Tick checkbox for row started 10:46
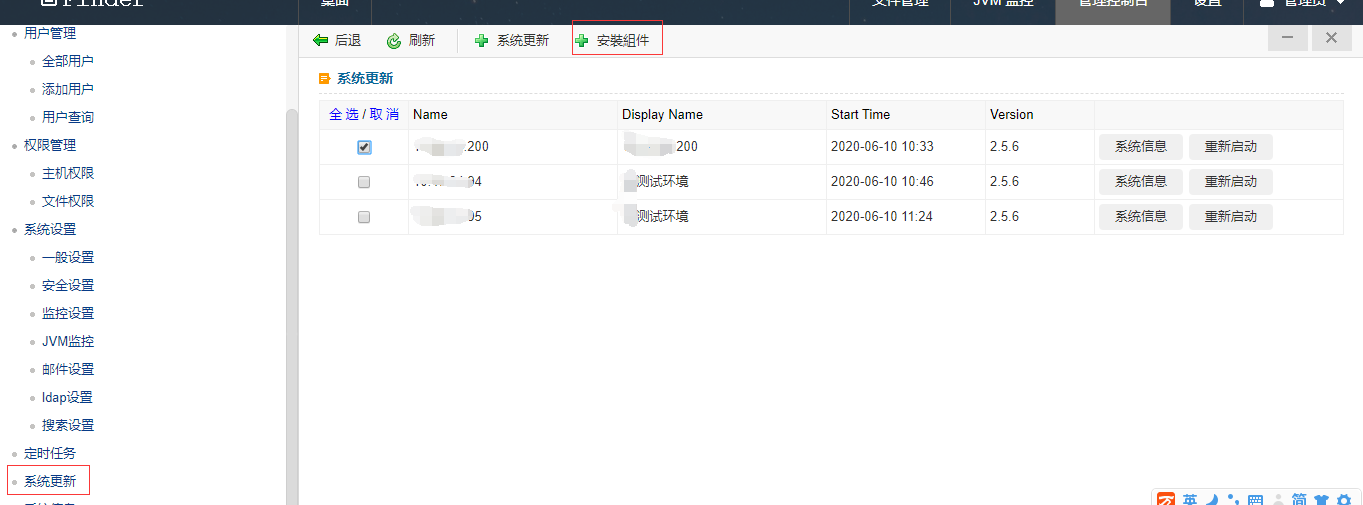Screen dimensions: 1363x505 364,182
